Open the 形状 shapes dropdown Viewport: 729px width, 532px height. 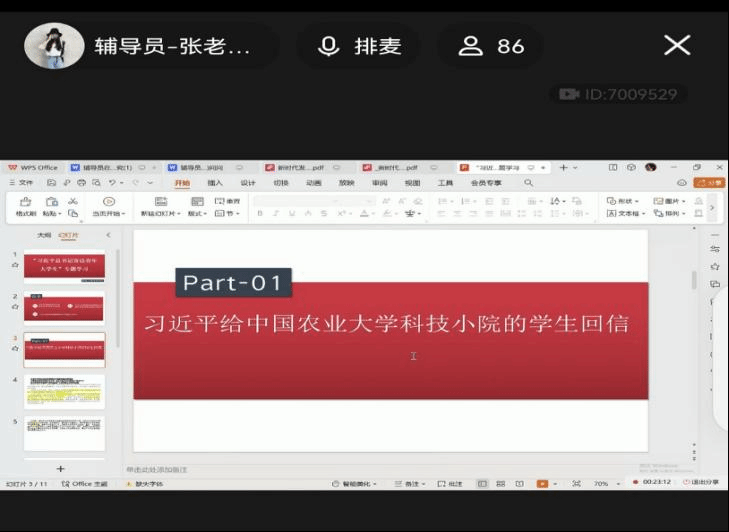(626, 201)
